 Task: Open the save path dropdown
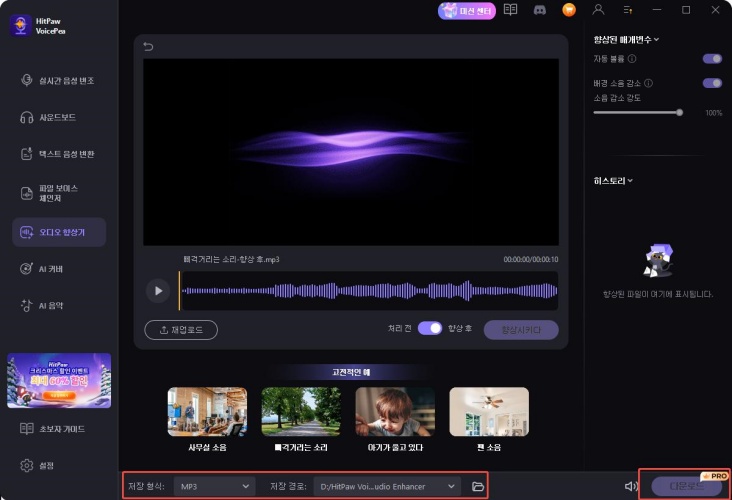point(387,486)
